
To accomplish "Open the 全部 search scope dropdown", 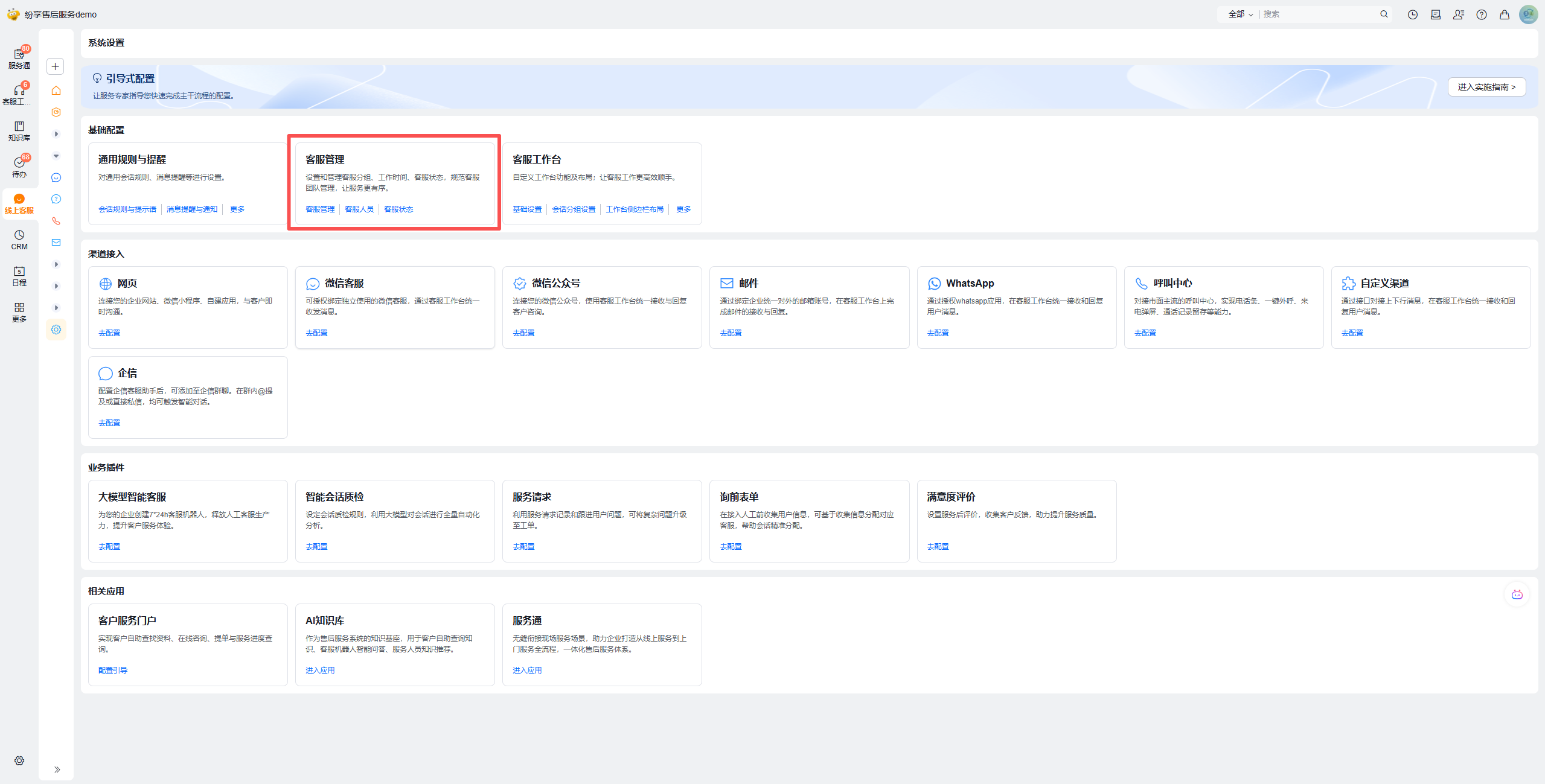I will 1240,14.
